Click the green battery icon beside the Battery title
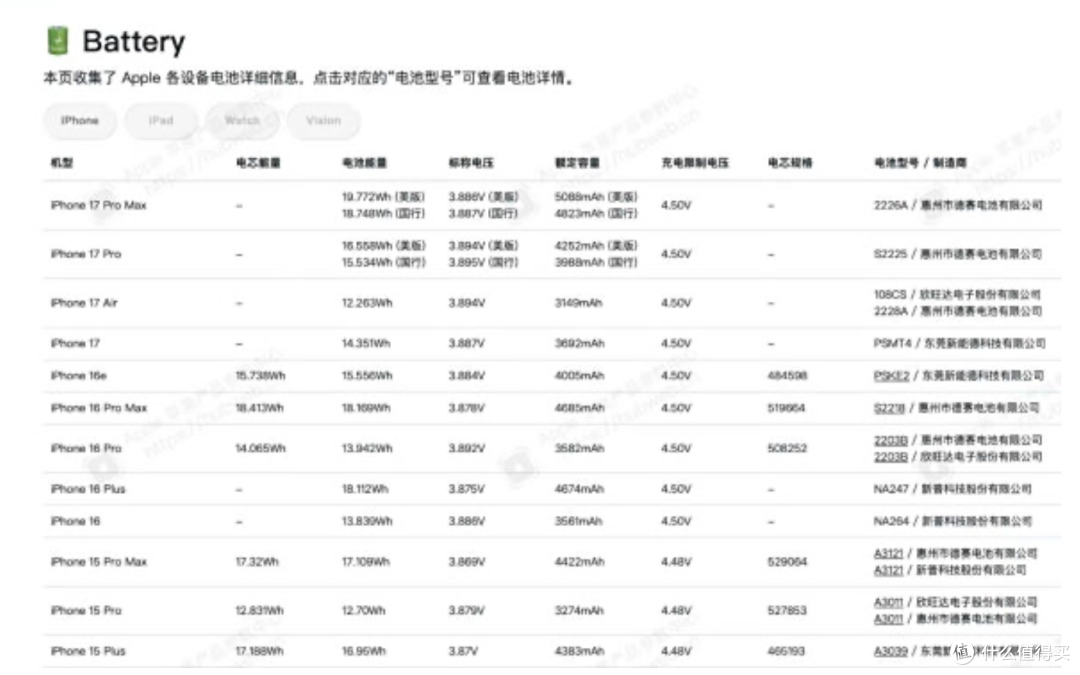1080x675 pixels. [58, 40]
